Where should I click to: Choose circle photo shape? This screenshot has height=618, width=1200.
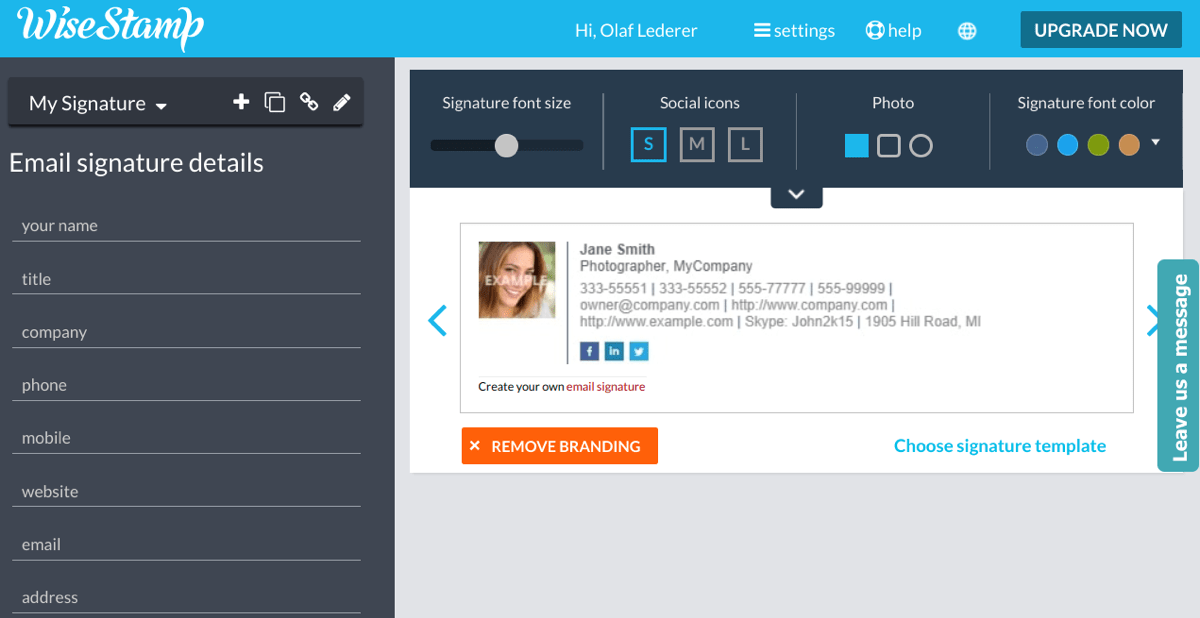coord(921,146)
